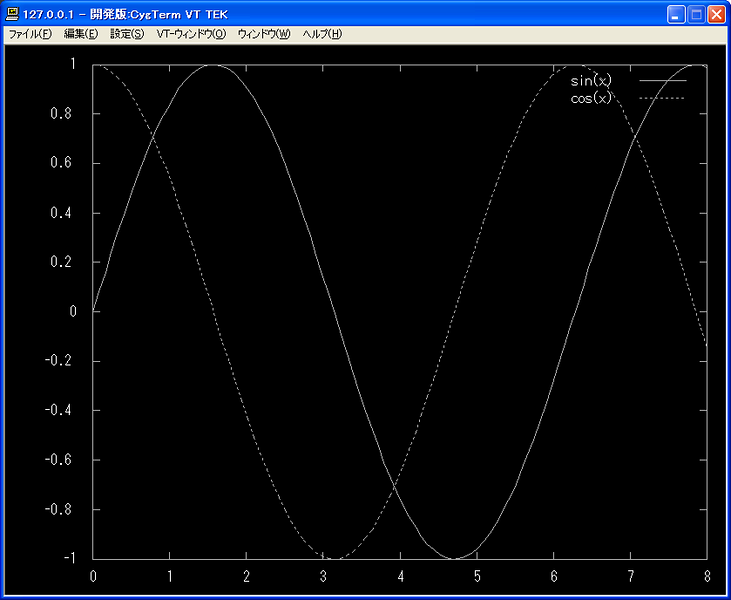Minimize the CygTerm VT TEK window
This screenshot has width=731, height=600.
(677, 15)
